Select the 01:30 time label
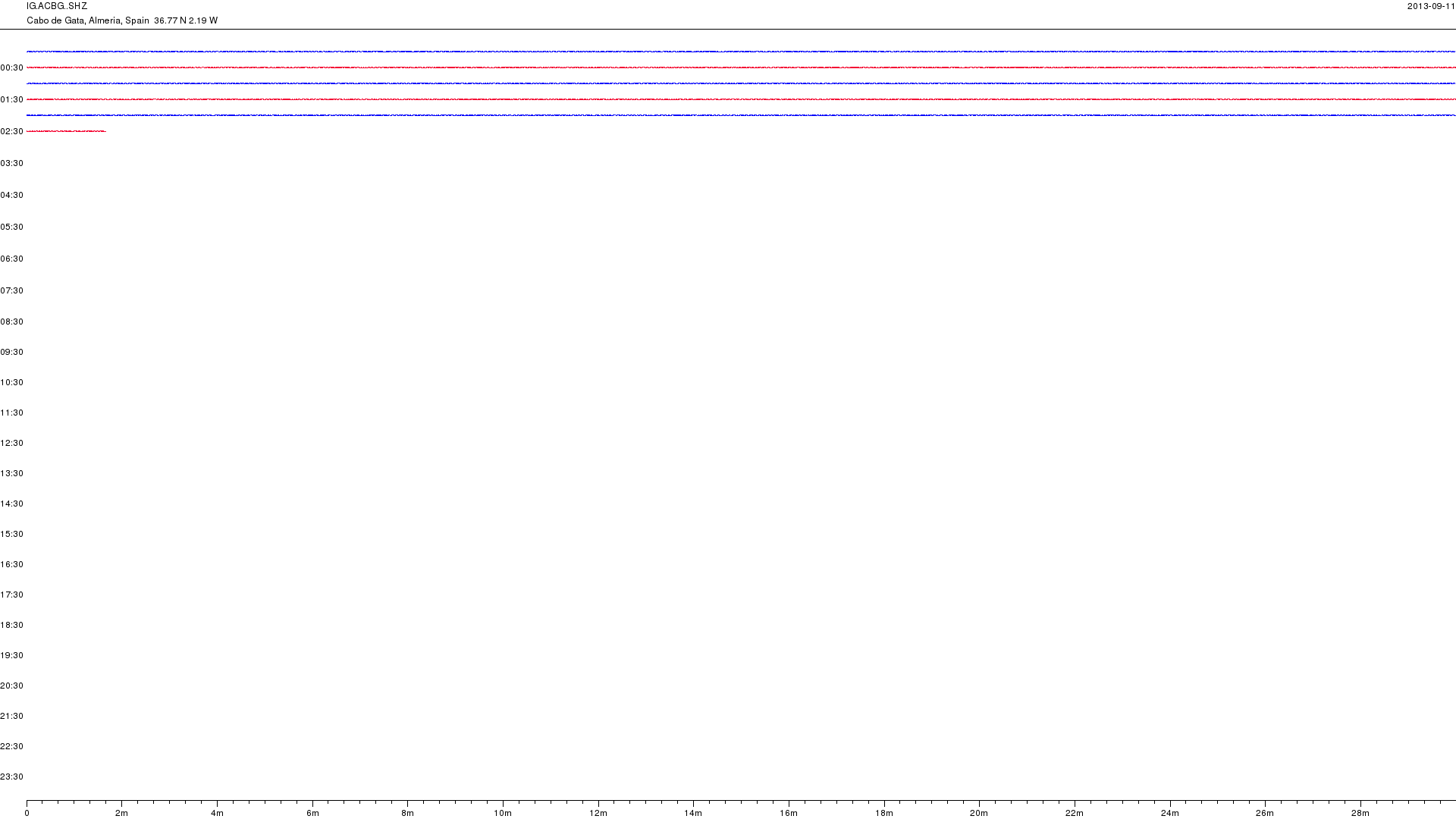This screenshot has height=819, width=1456. 11,100
